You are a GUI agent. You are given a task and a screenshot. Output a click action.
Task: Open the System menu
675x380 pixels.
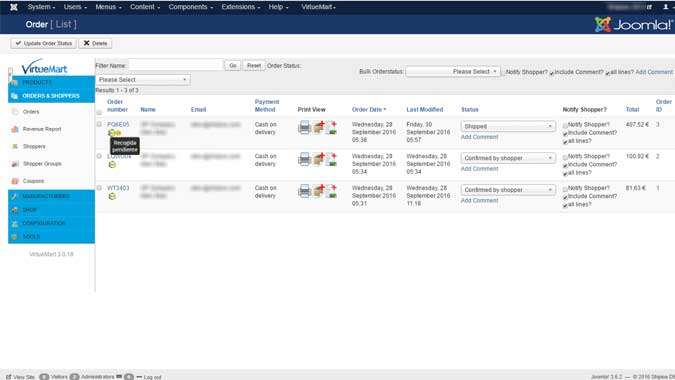click(41, 7)
